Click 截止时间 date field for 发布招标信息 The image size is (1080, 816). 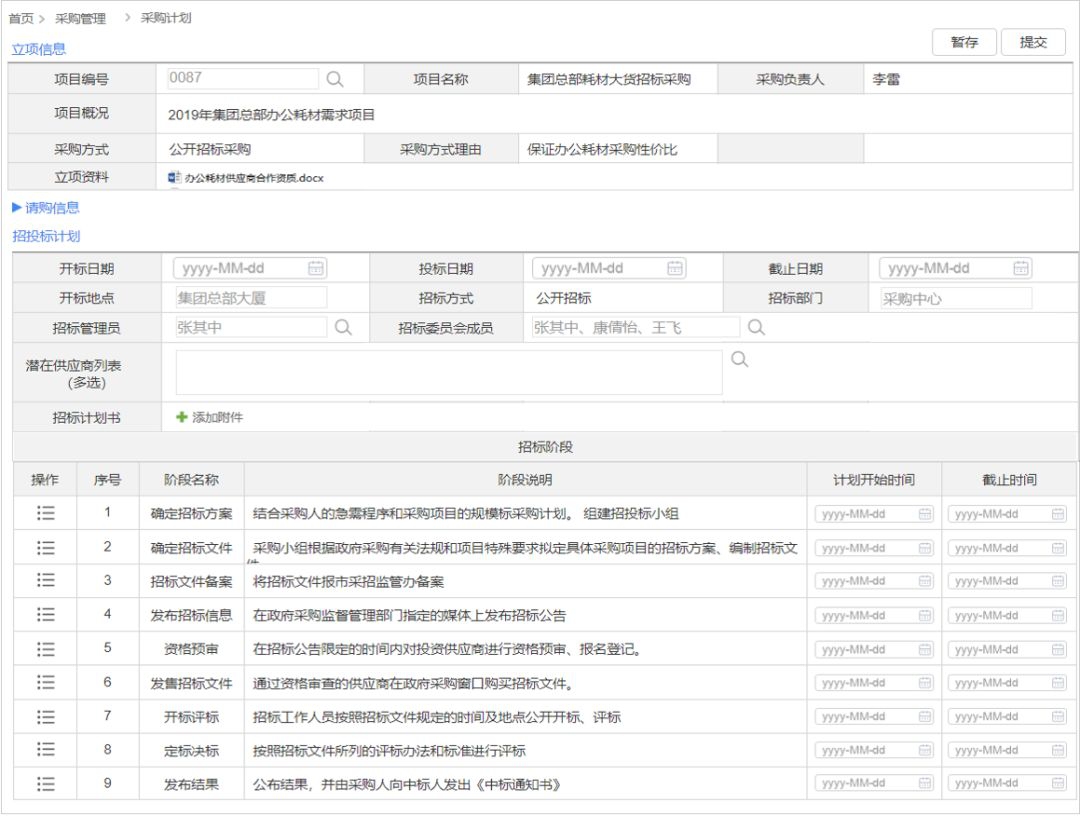(x=1007, y=616)
